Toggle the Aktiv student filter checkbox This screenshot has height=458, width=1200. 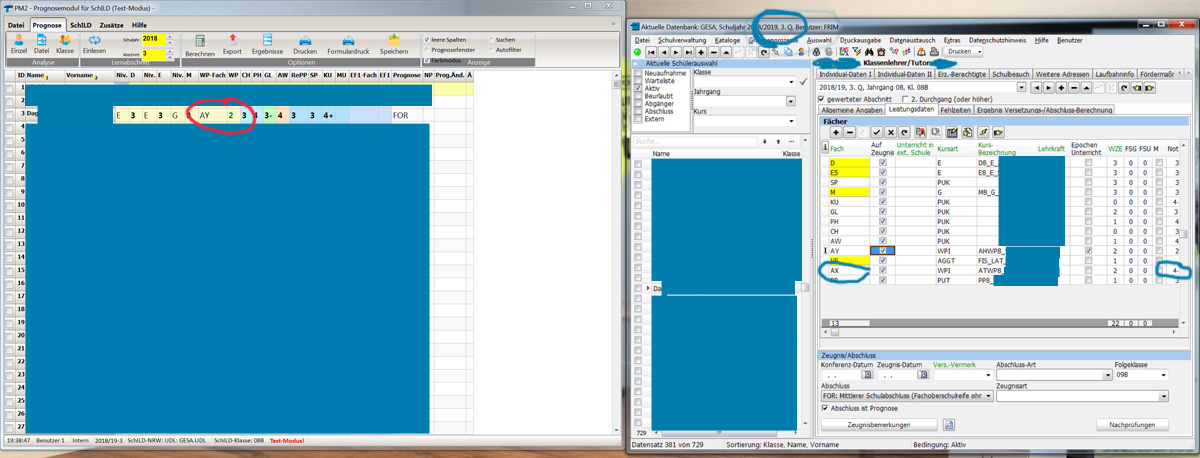coord(639,87)
